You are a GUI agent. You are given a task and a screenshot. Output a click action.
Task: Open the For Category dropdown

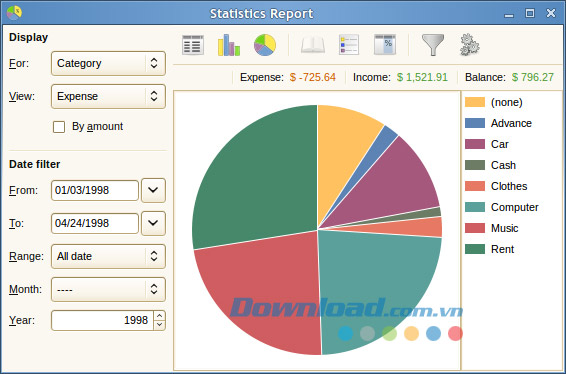pos(108,64)
